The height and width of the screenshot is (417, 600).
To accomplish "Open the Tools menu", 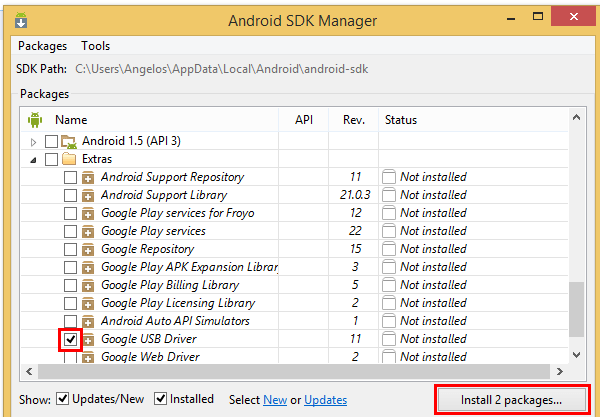I will [x=96, y=46].
